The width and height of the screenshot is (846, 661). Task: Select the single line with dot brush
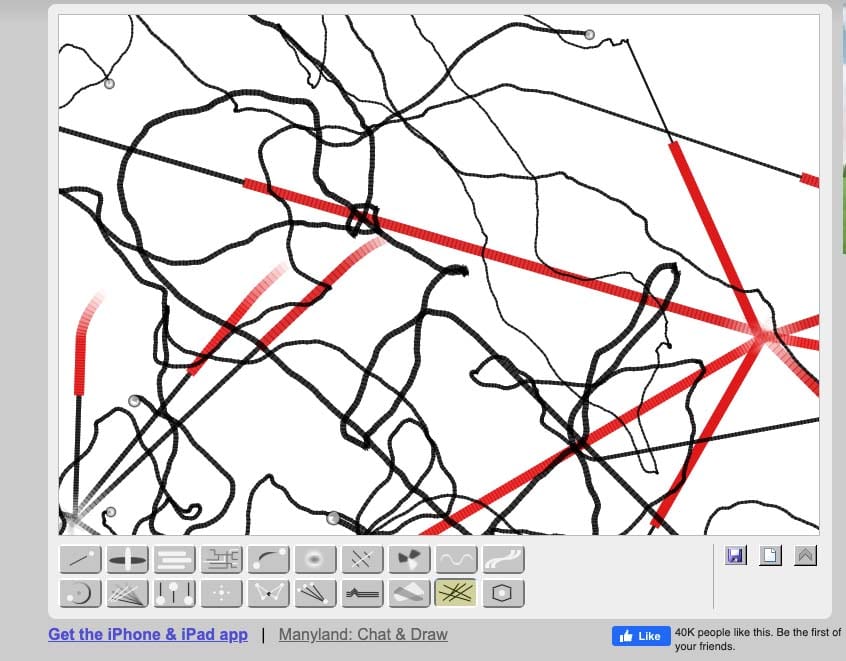80,560
